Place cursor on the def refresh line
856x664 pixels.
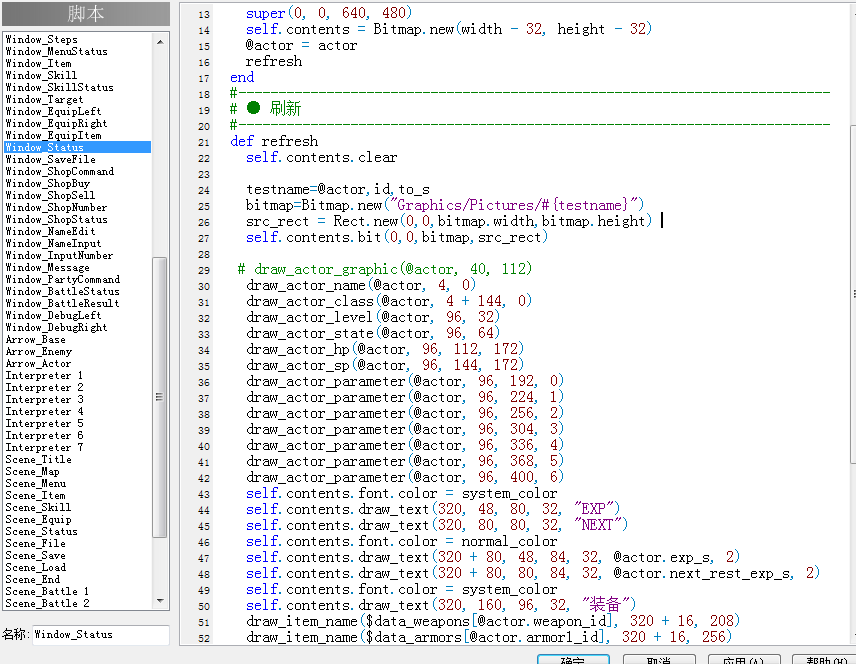tap(274, 141)
